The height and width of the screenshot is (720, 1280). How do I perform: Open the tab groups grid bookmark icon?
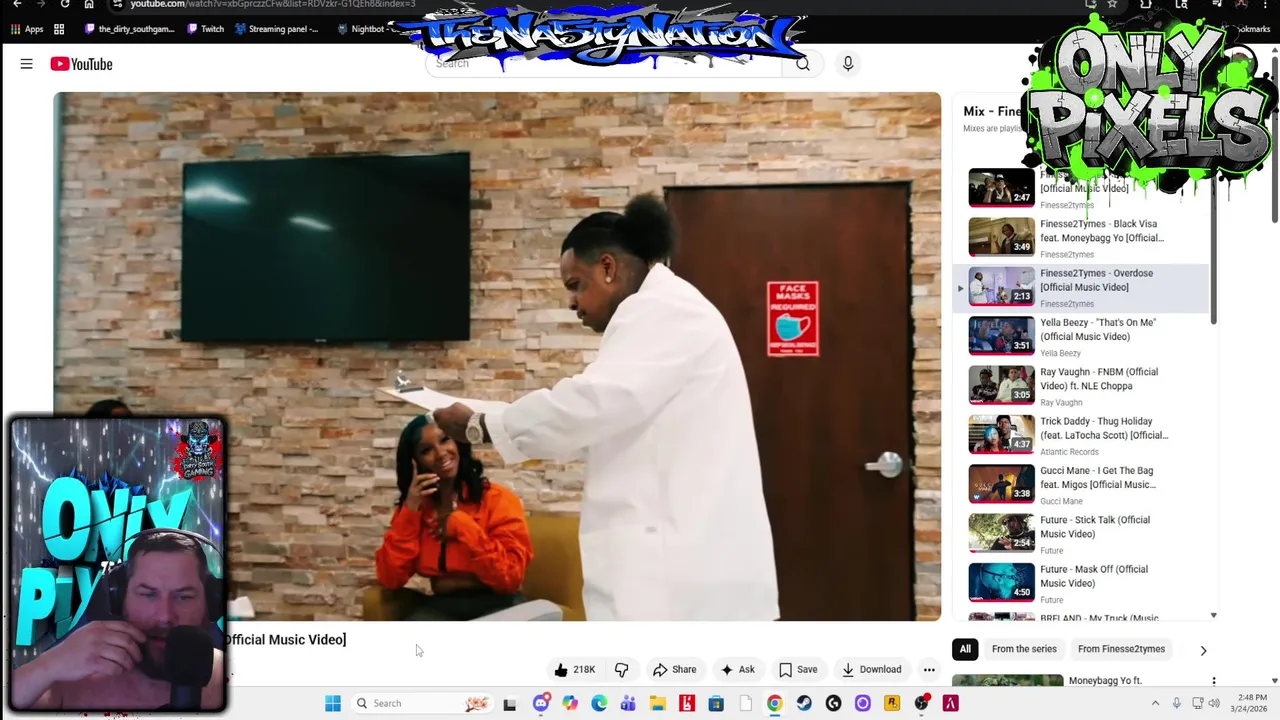point(59,29)
